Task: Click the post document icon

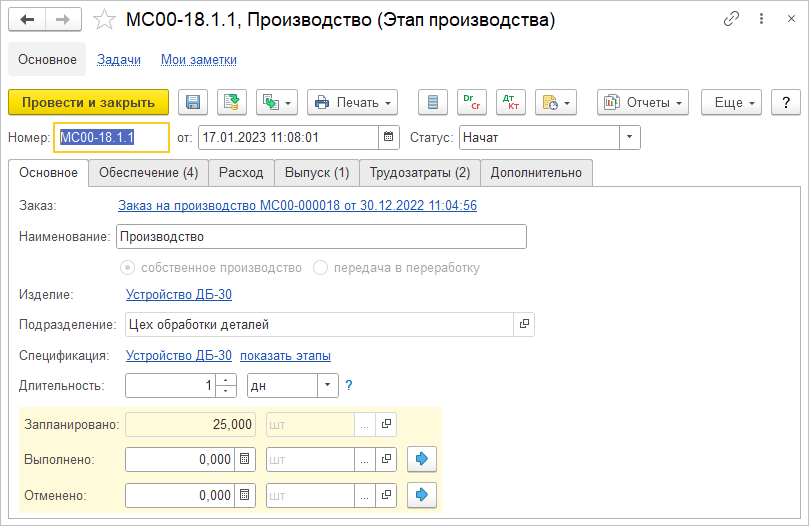Action: pos(231,102)
